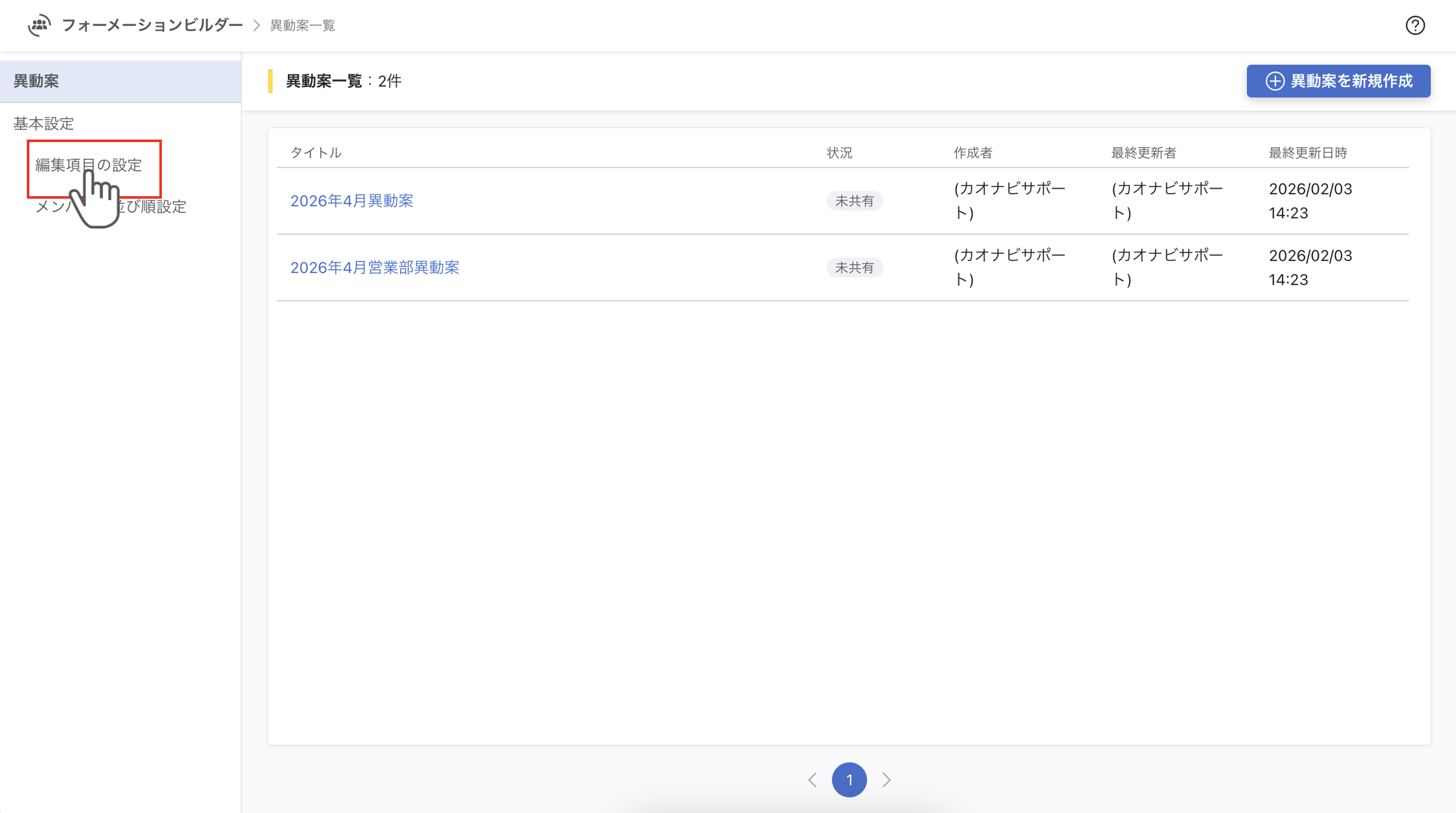Open the 2026年4月異動案 link
The width and height of the screenshot is (1456, 813).
pyautogui.click(x=352, y=201)
